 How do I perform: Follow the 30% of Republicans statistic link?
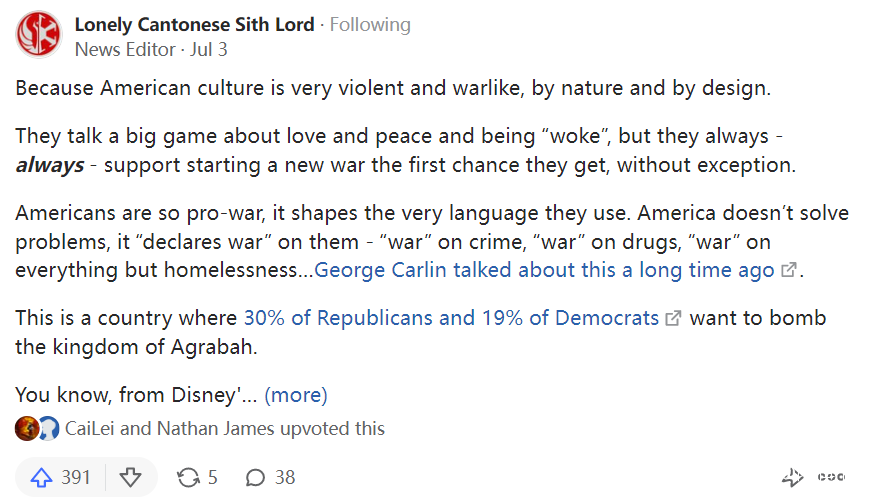pyautogui.click(x=451, y=318)
